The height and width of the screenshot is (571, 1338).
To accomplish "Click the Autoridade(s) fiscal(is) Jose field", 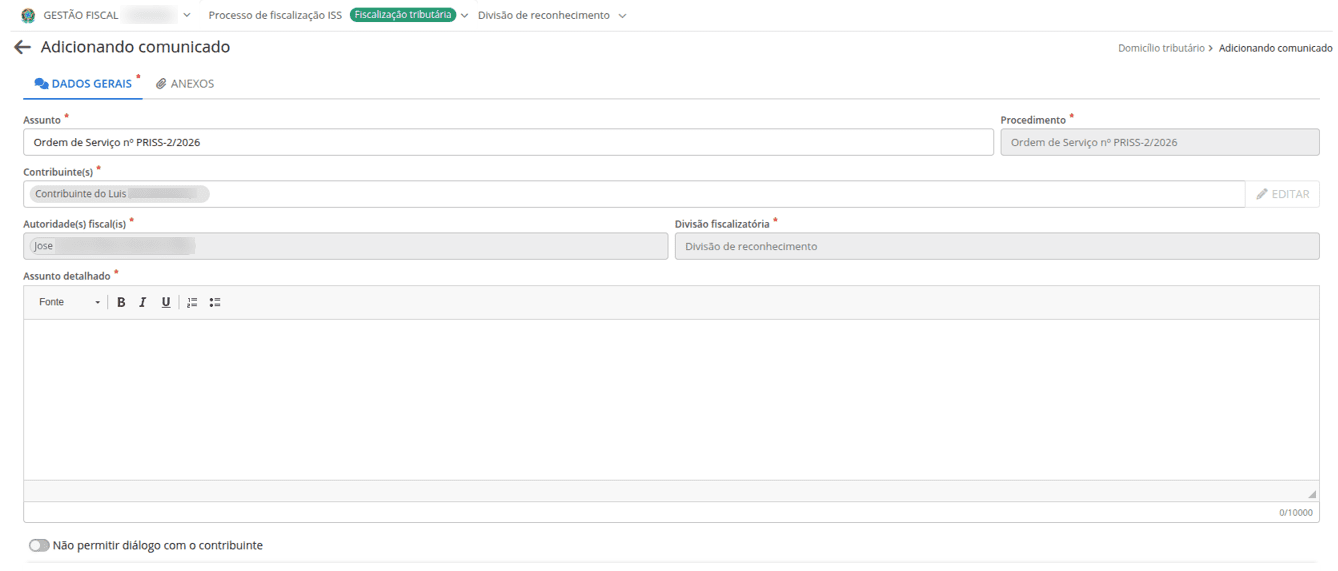I will pos(345,246).
